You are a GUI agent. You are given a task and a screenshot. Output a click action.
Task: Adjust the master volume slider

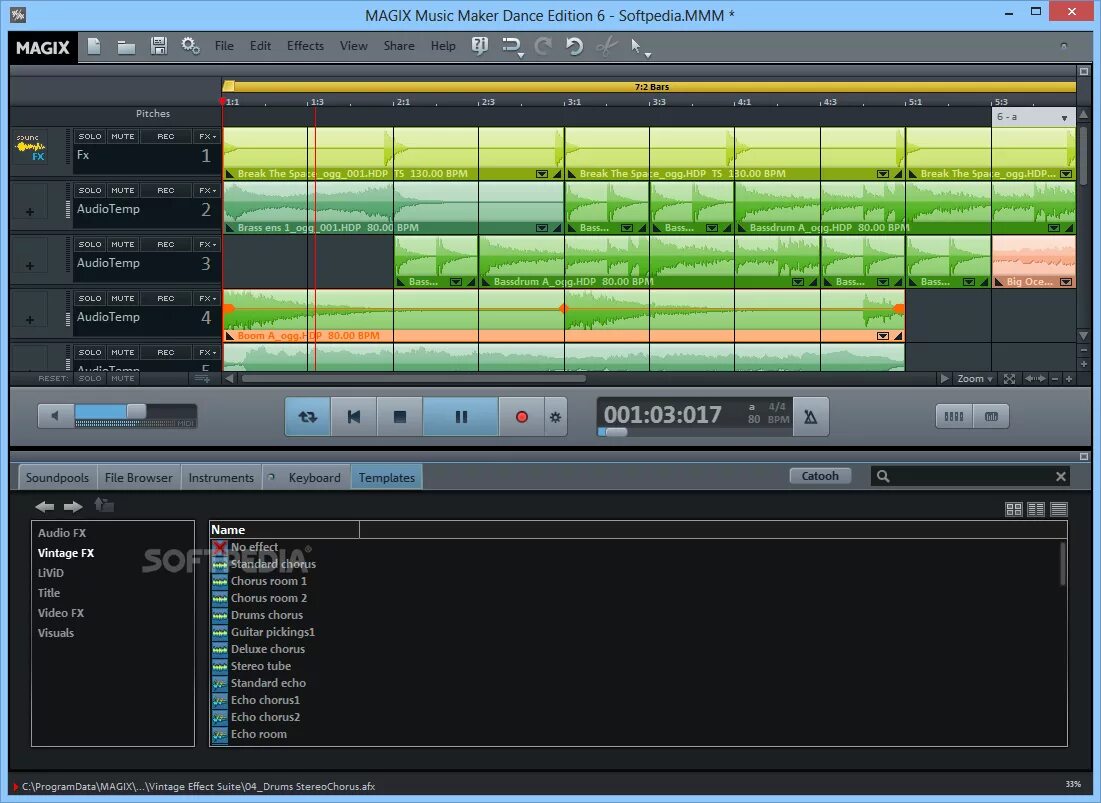(136, 412)
